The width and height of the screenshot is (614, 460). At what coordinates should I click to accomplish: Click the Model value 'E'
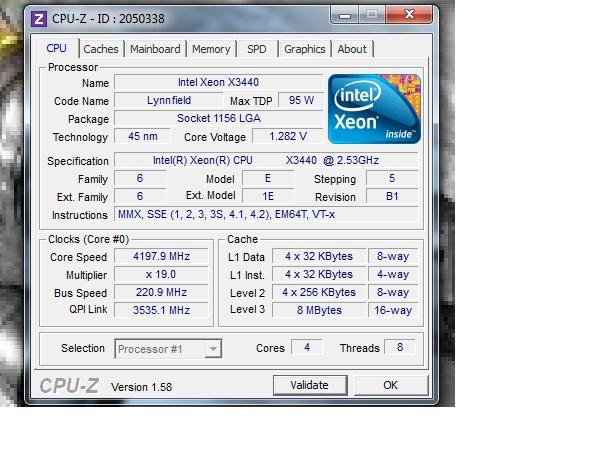(268, 179)
